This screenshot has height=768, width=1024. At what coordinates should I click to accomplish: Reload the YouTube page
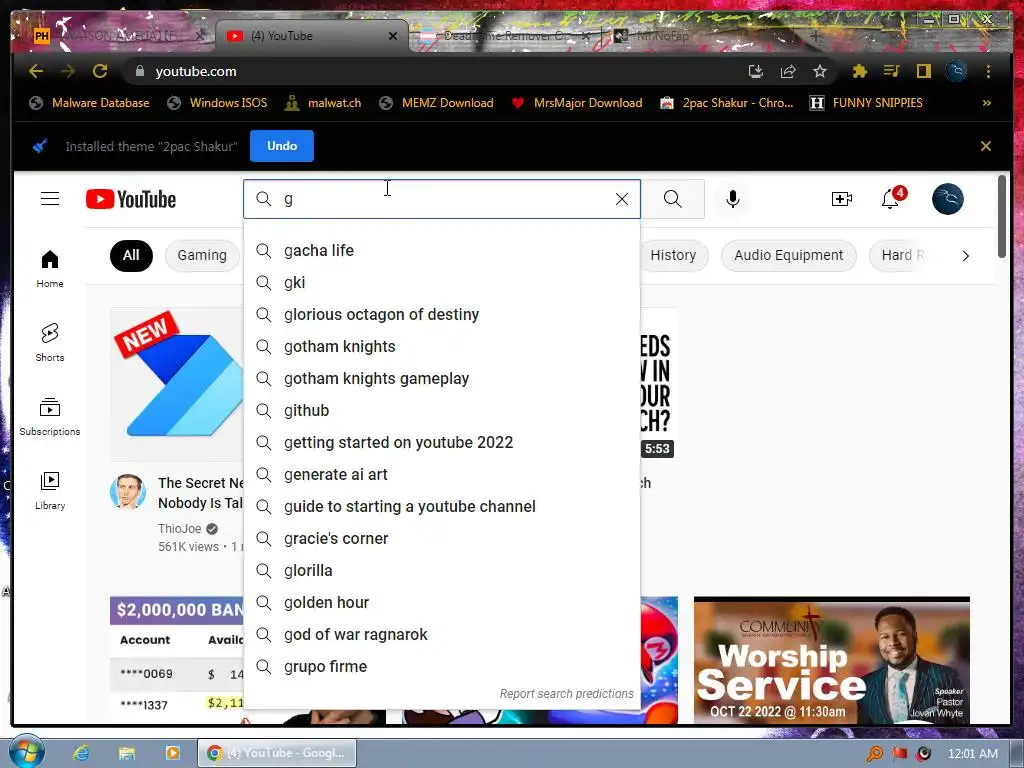click(100, 71)
